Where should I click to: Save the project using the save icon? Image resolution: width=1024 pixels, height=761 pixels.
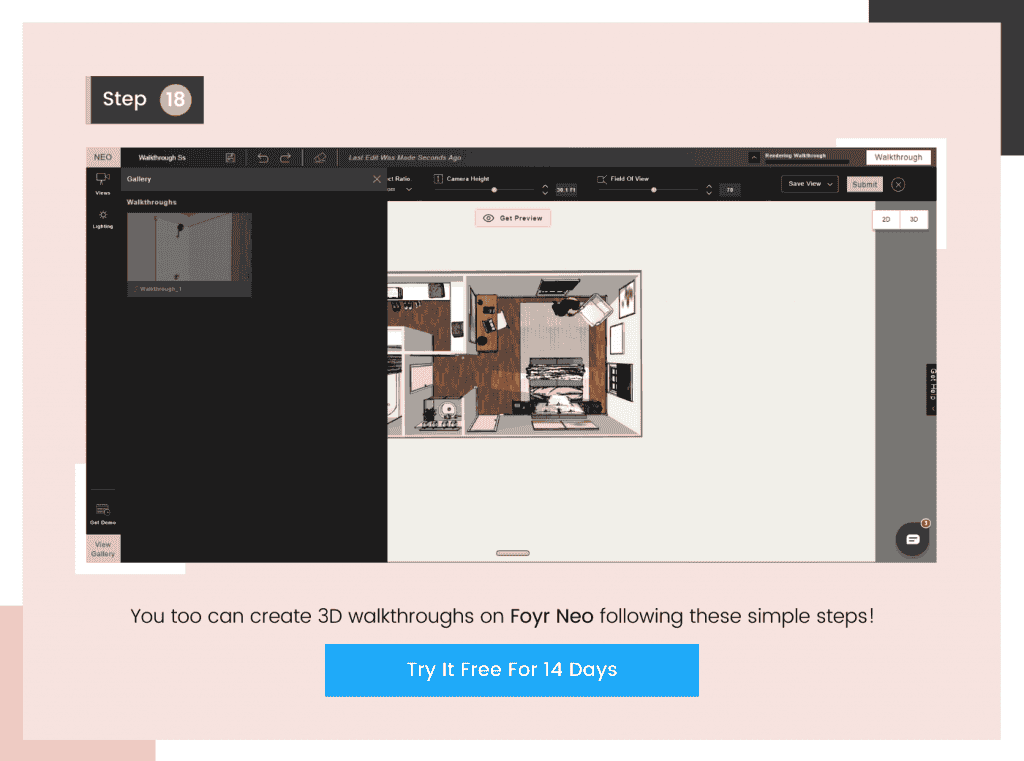(232, 157)
